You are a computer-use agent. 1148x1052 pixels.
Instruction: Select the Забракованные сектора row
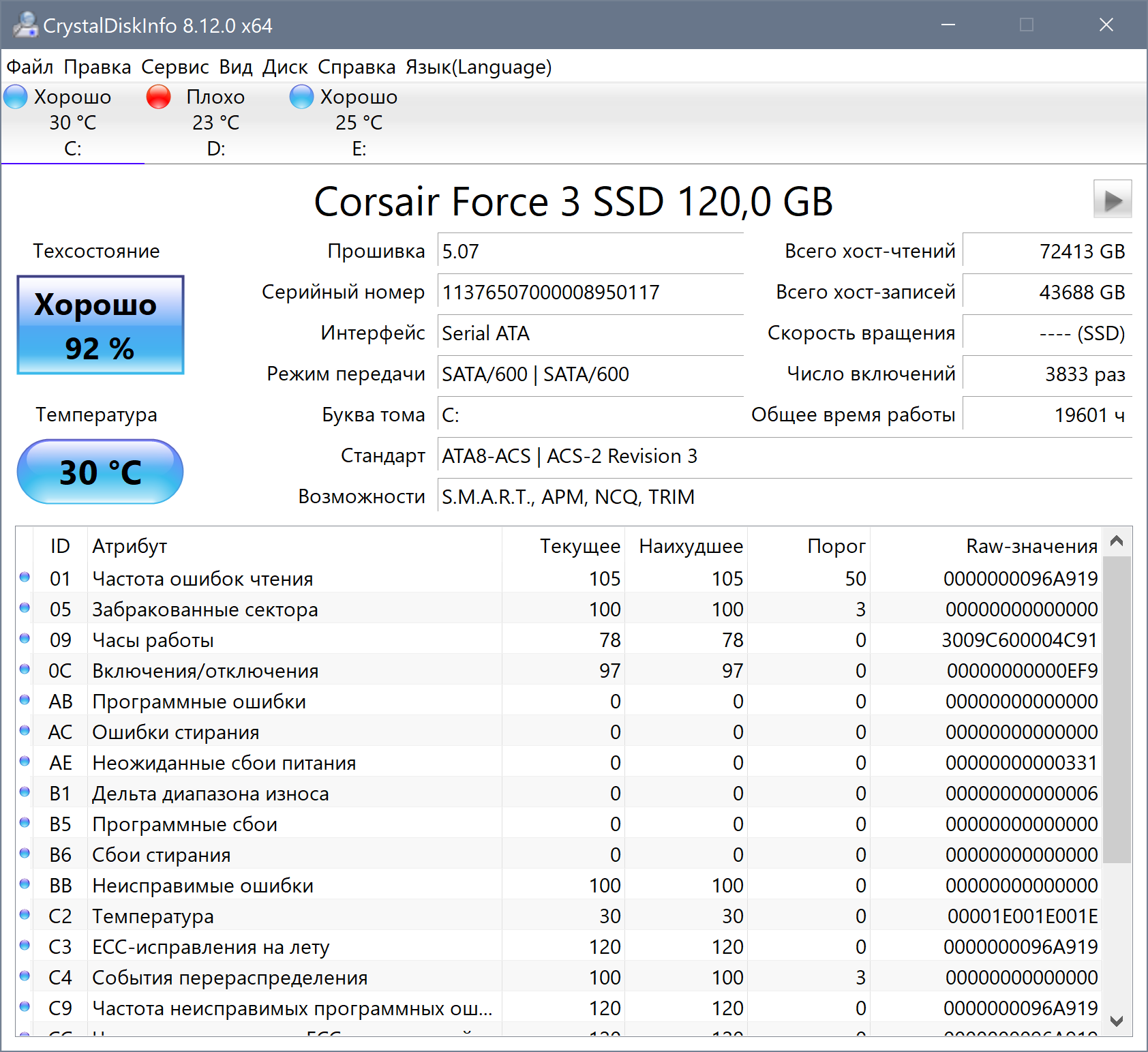tap(559, 609)
